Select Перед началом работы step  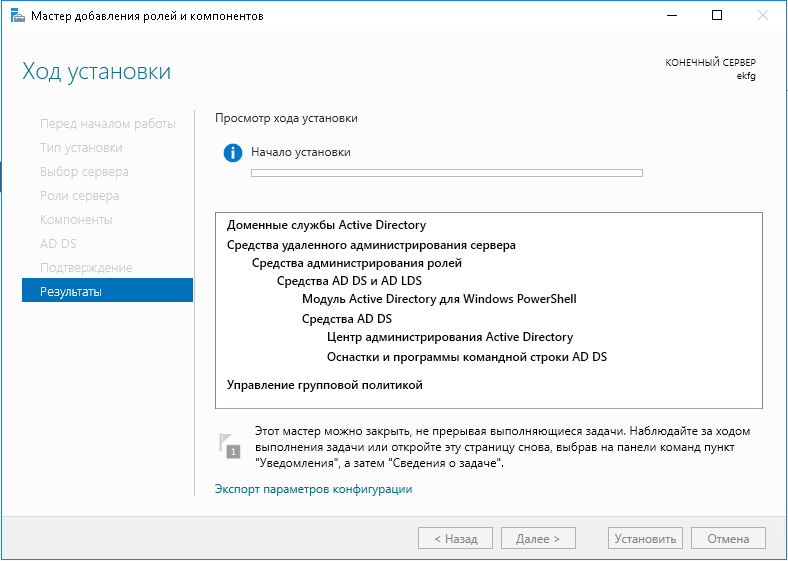(107, 123)
